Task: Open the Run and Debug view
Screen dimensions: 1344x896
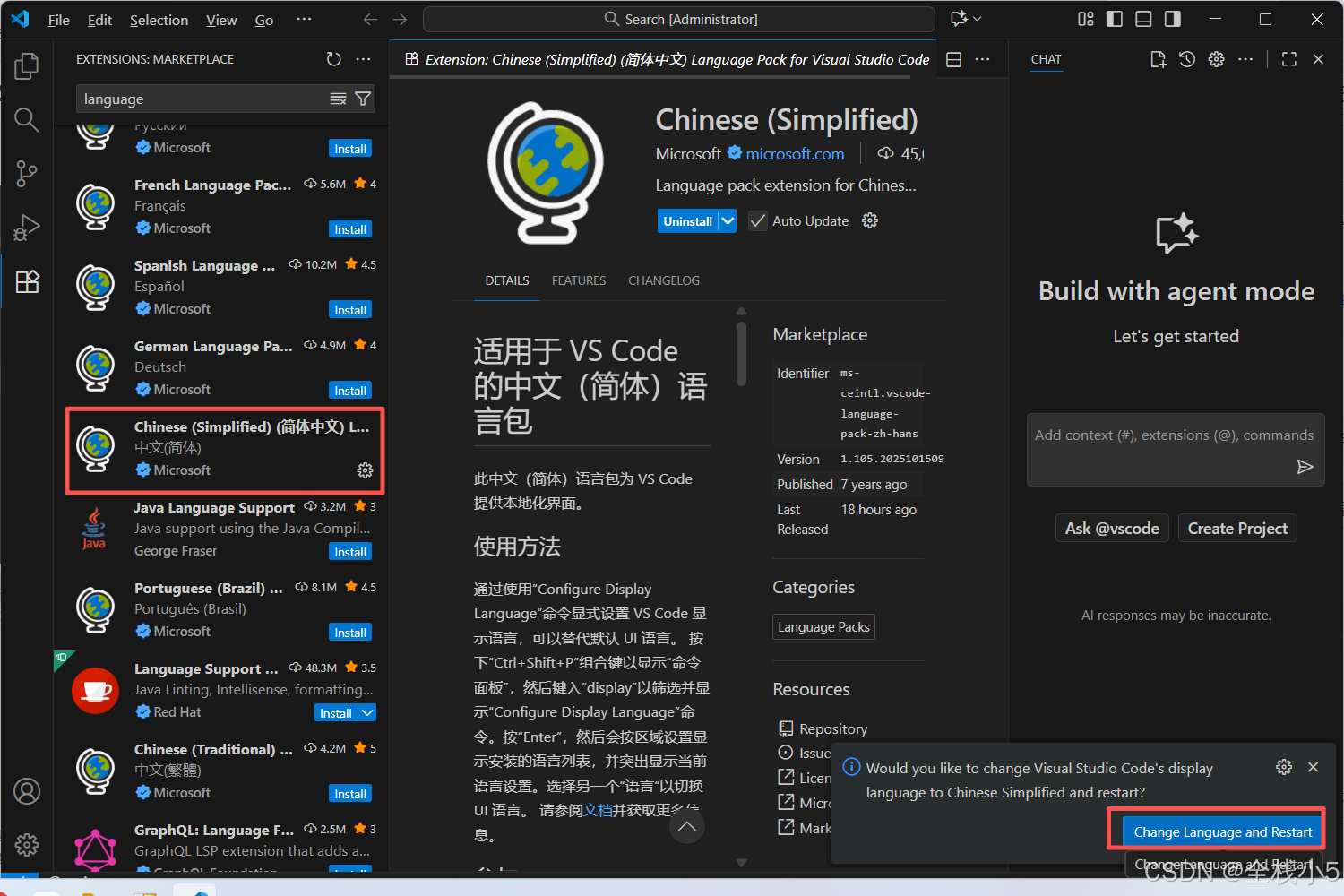Action: (x=27, y=228)
